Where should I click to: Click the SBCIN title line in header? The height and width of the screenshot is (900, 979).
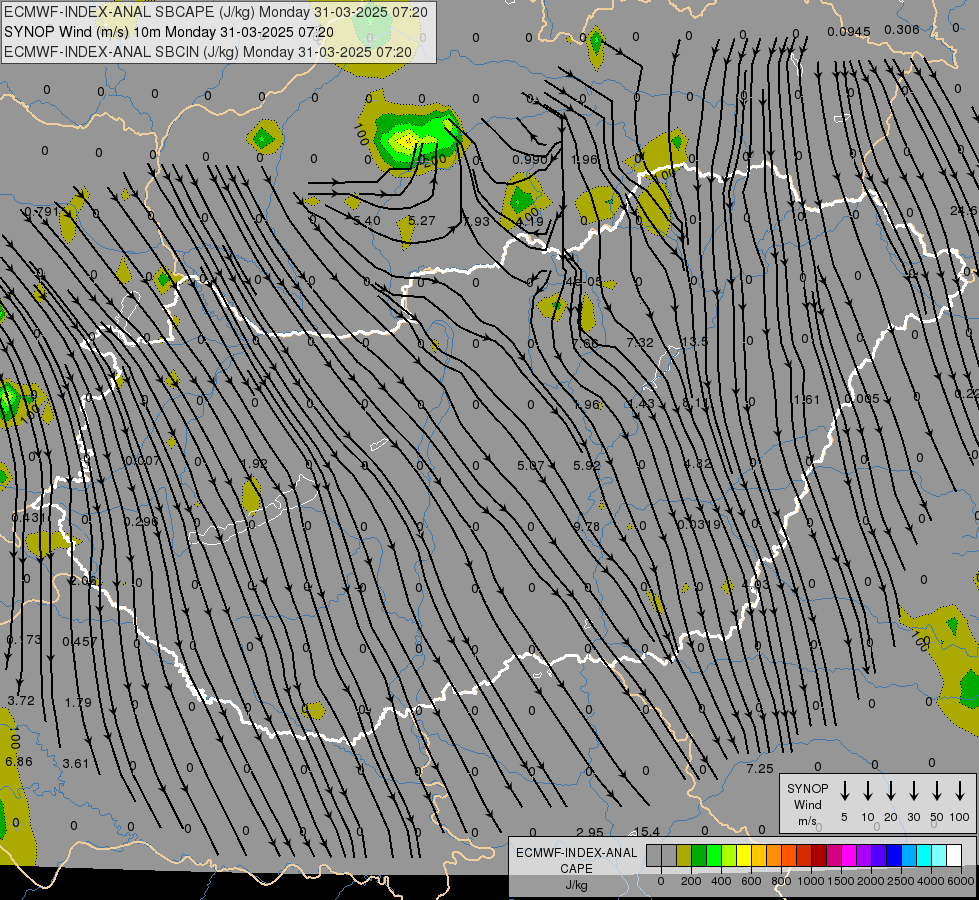point(208,52)
